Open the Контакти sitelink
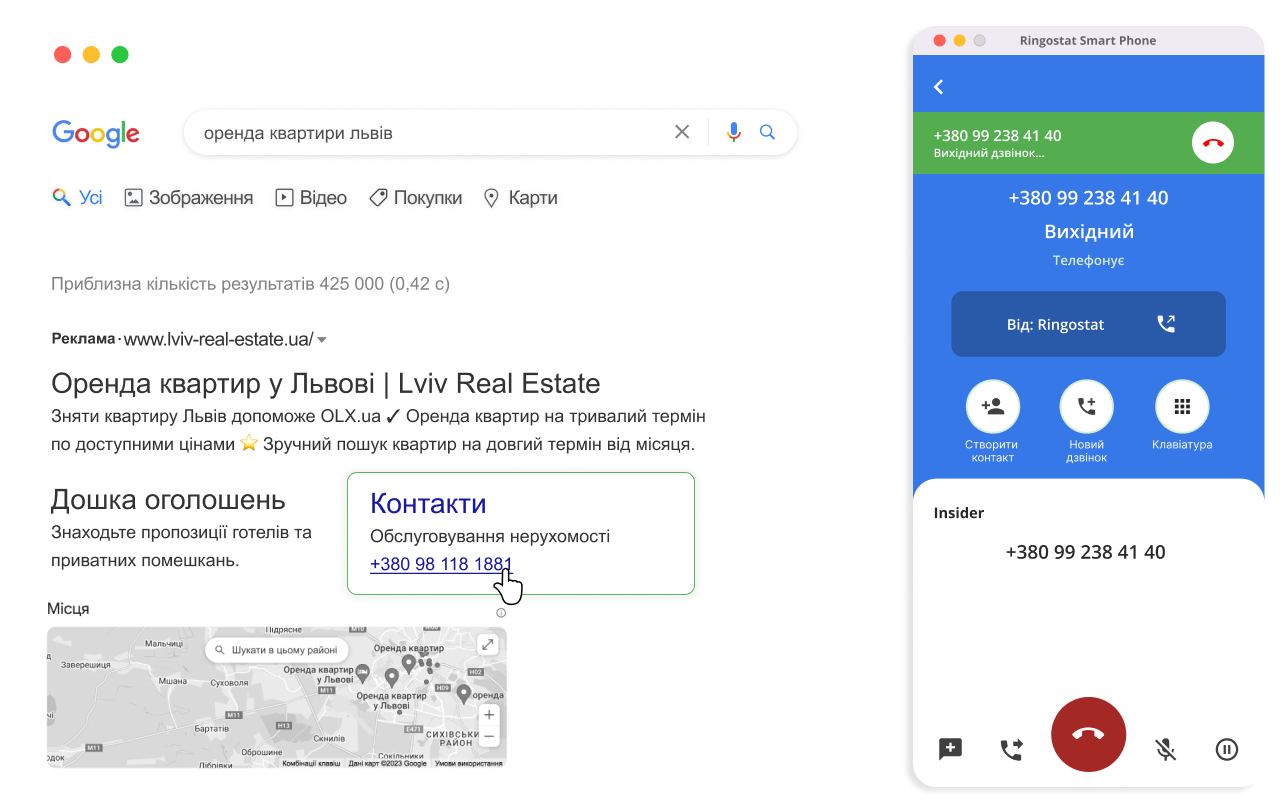 (428, 503)
